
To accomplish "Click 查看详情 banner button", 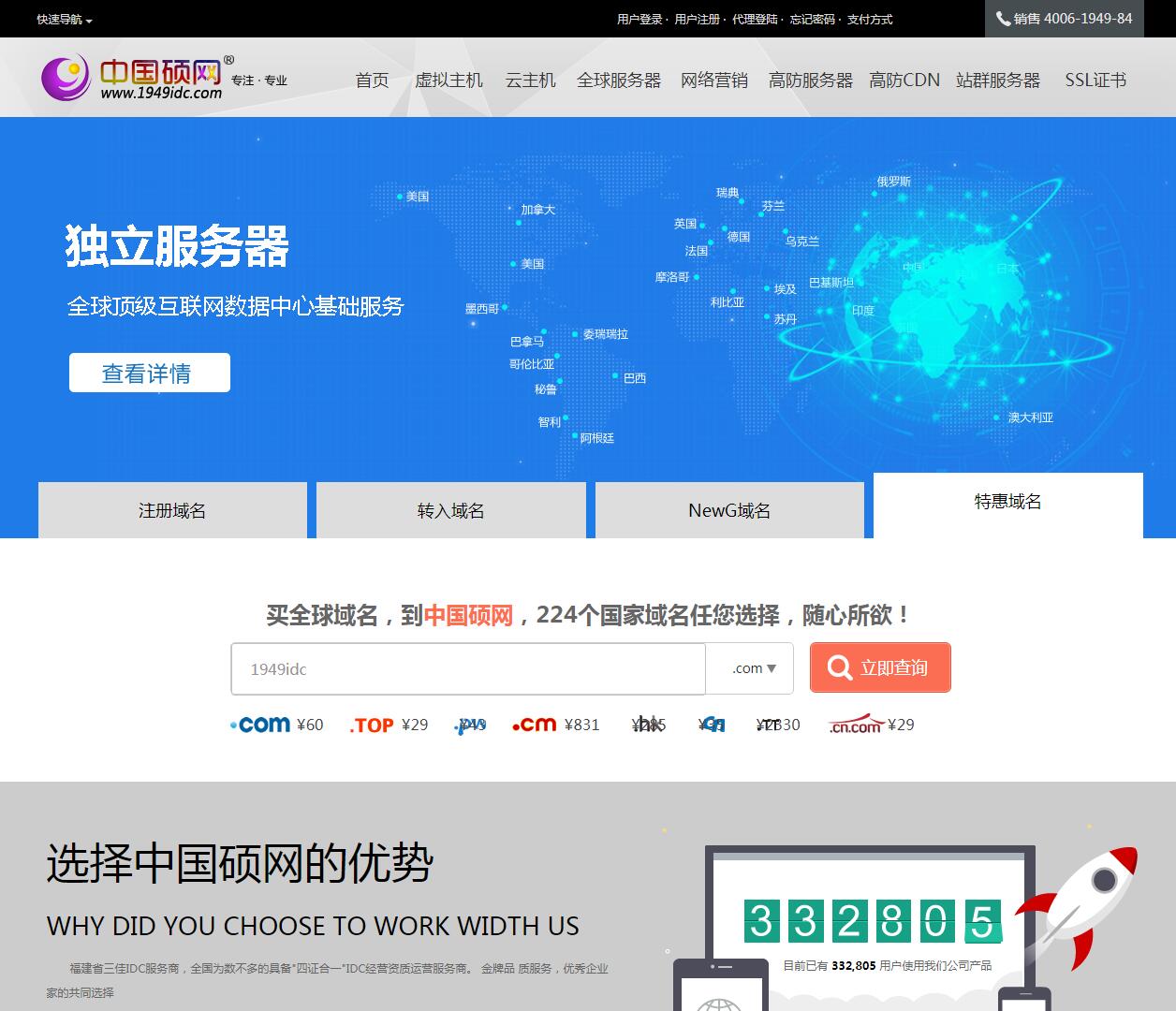I will (x=150, y=373).
